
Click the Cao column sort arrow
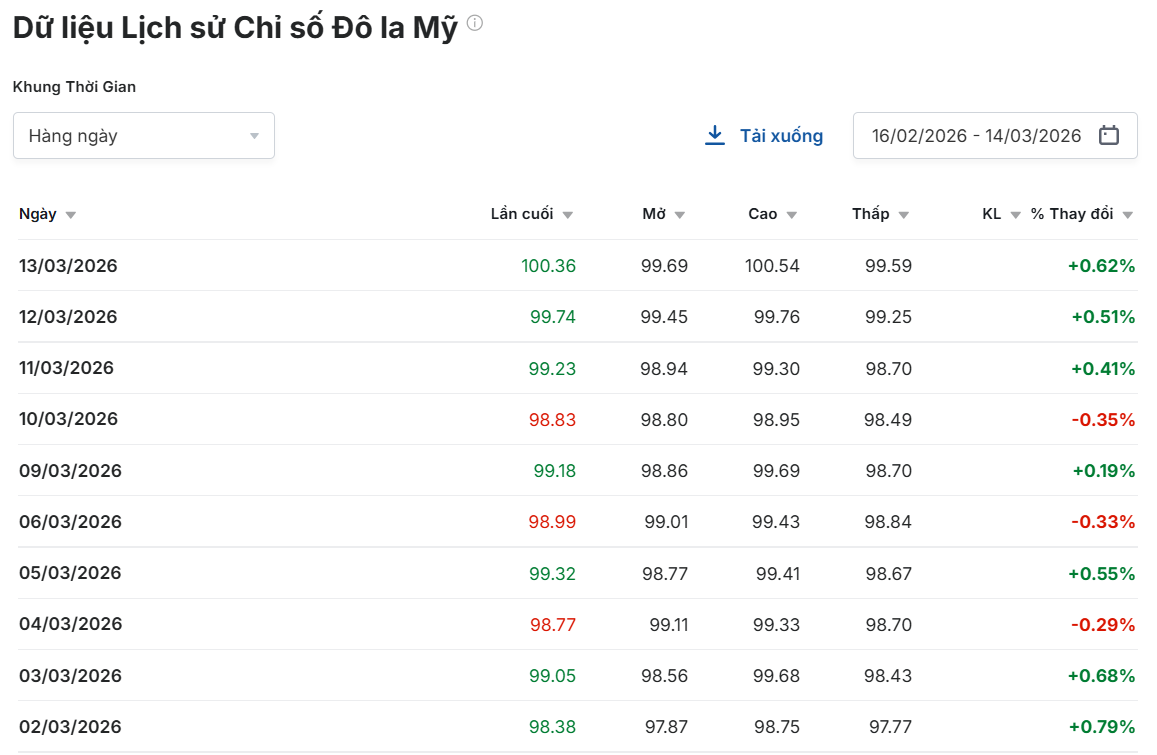pos(792,215)
